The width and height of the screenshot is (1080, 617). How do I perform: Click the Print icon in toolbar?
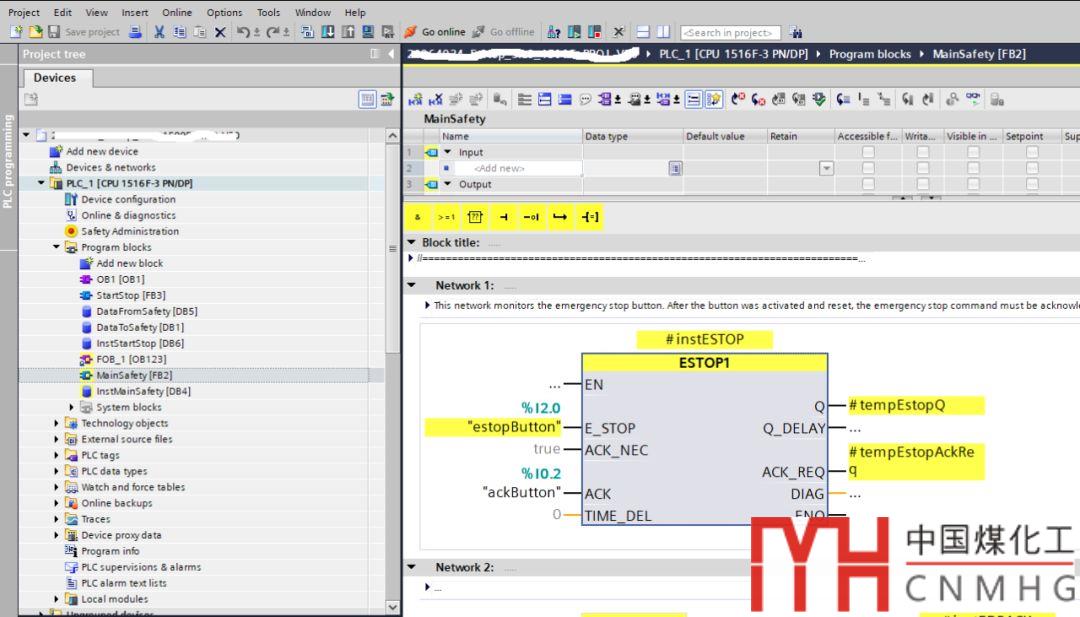click(x=135, y=32)
